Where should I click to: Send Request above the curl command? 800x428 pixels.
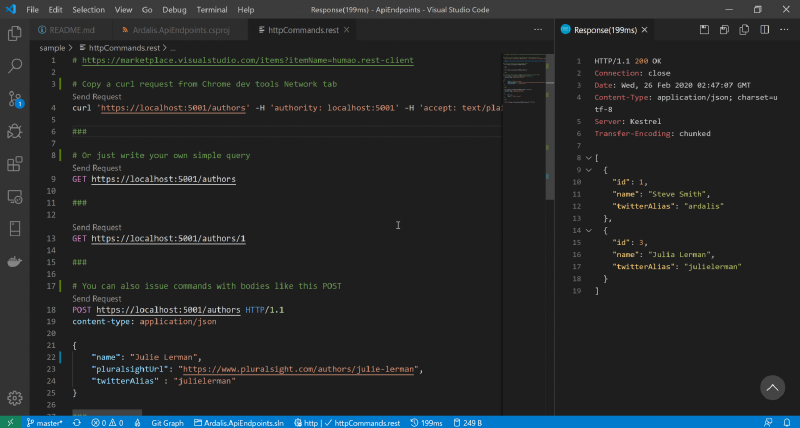(x=96, y=96)
